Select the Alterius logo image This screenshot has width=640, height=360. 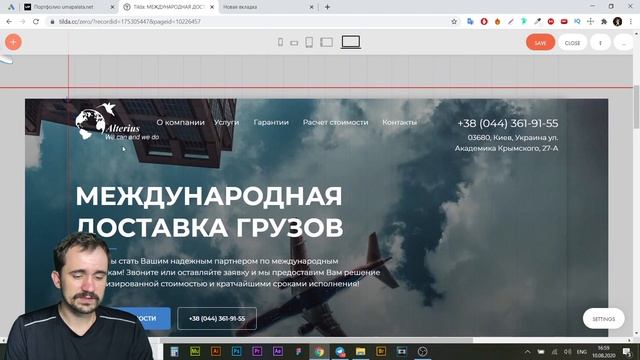click(x=117, y=121)
